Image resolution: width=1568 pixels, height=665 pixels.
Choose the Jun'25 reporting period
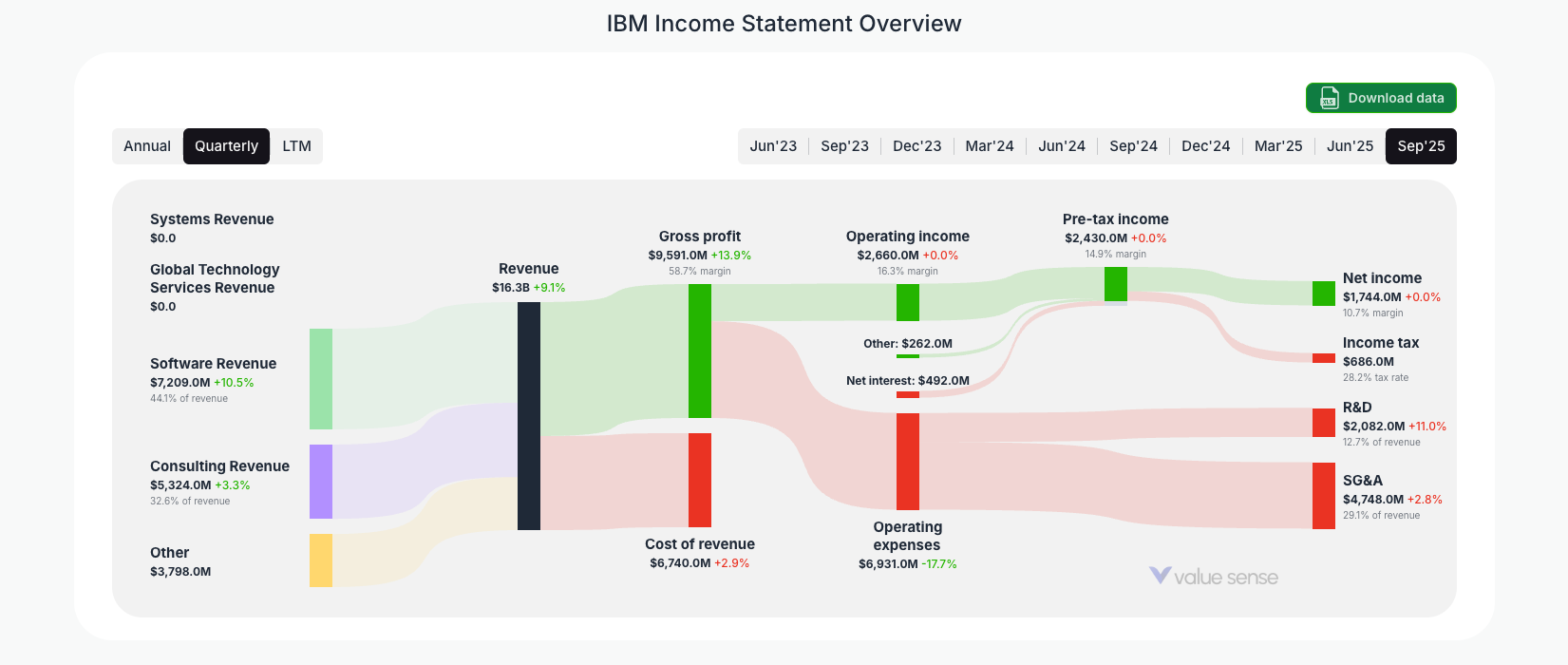click(x=1350, y=145)
